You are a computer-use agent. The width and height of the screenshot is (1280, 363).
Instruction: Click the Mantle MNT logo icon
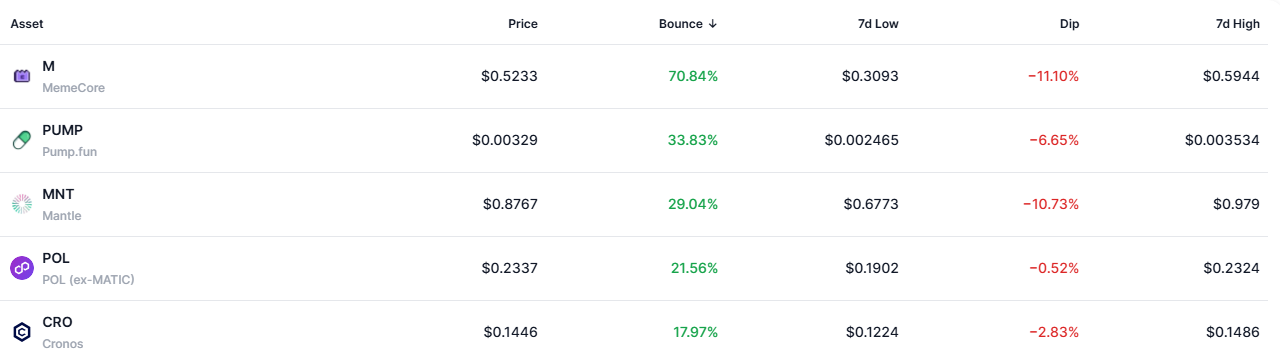click(x=22, y=204)
